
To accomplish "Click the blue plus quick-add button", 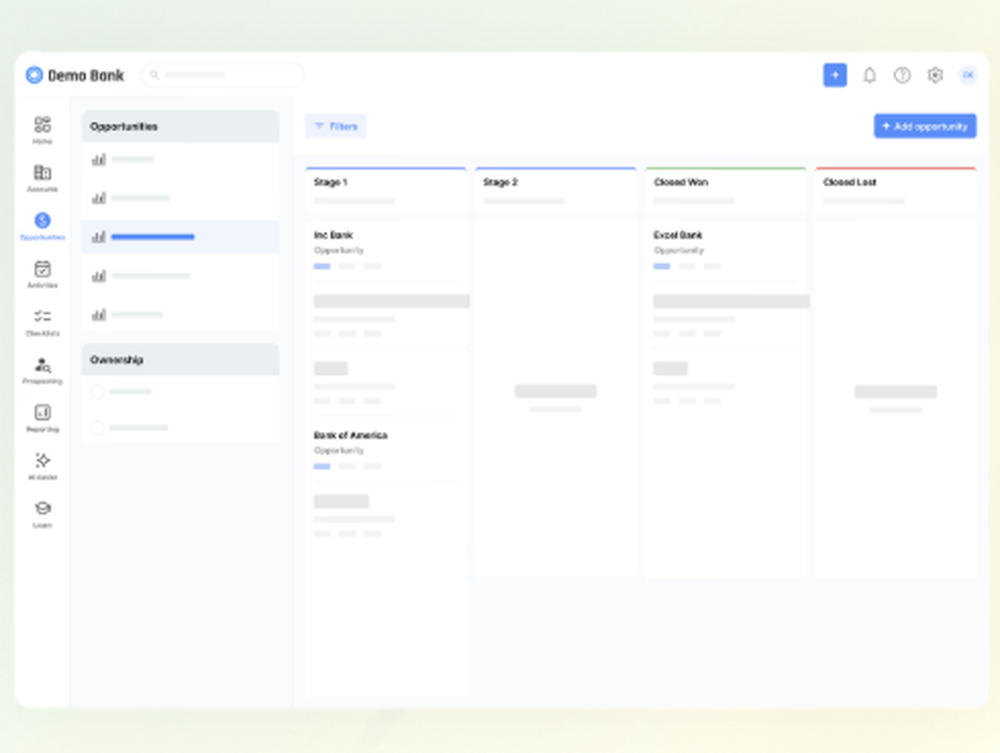I will (x=835, y=75).
